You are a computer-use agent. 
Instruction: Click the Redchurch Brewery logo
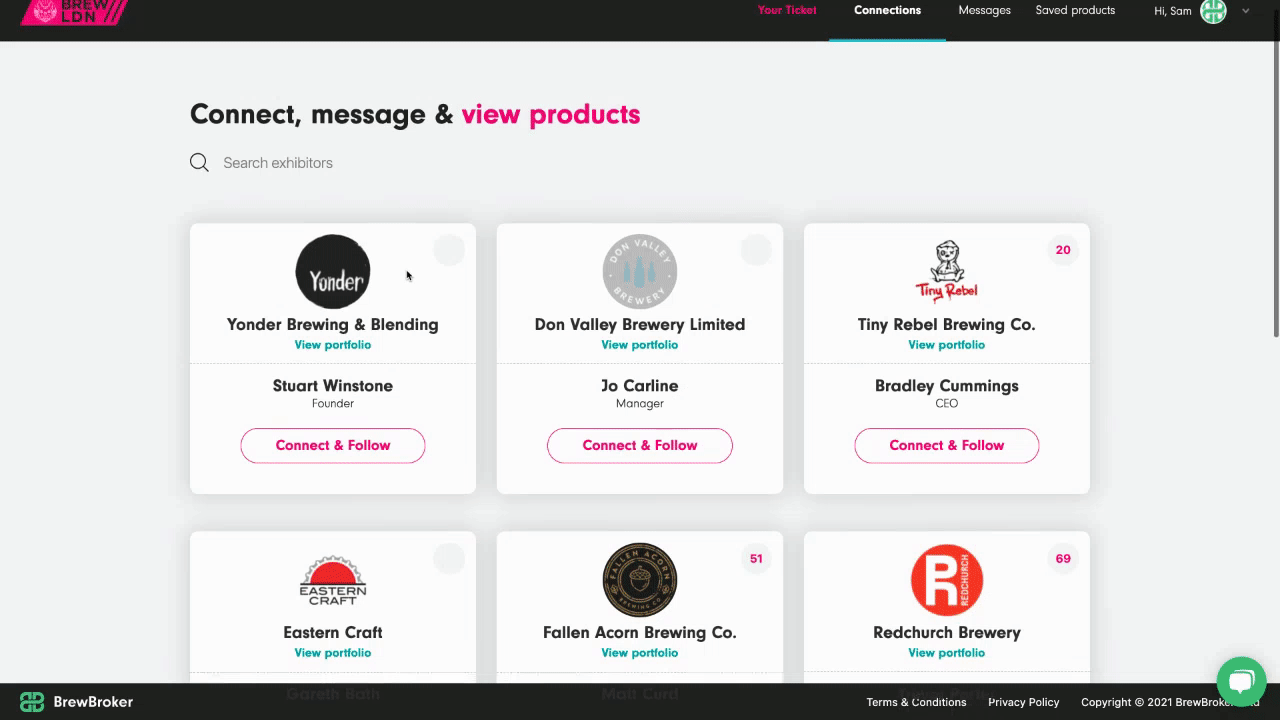point(947,580)
